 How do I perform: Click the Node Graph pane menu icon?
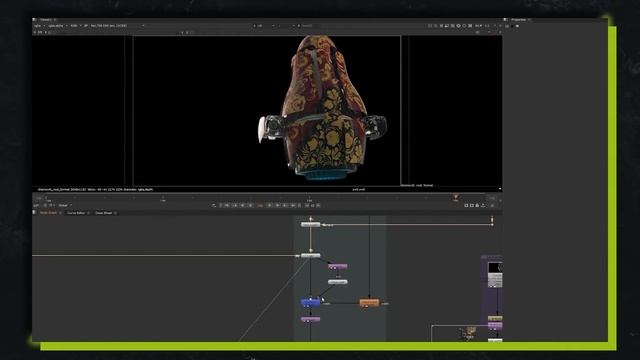(35, 213)
